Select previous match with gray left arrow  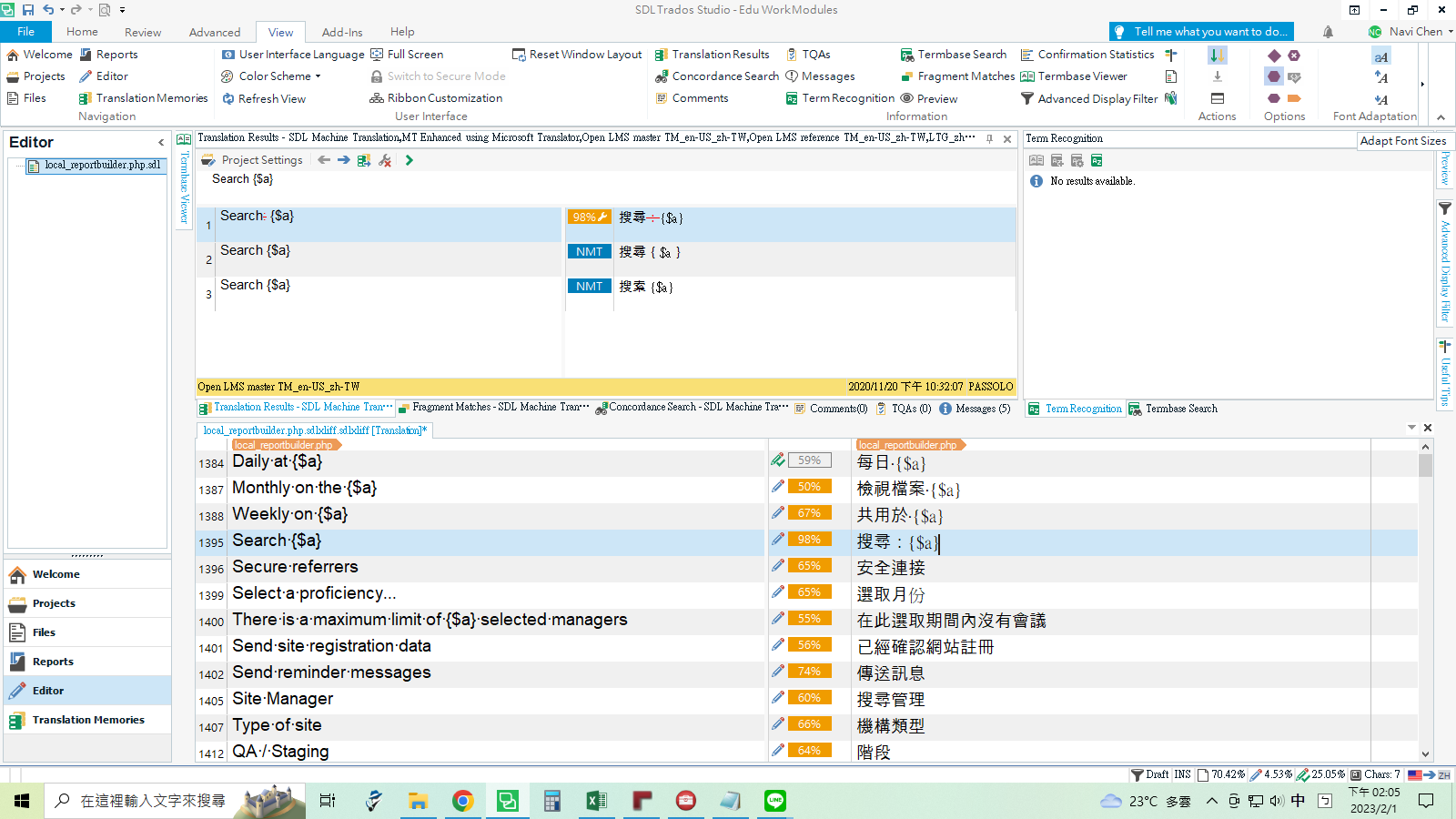point(324,160)
